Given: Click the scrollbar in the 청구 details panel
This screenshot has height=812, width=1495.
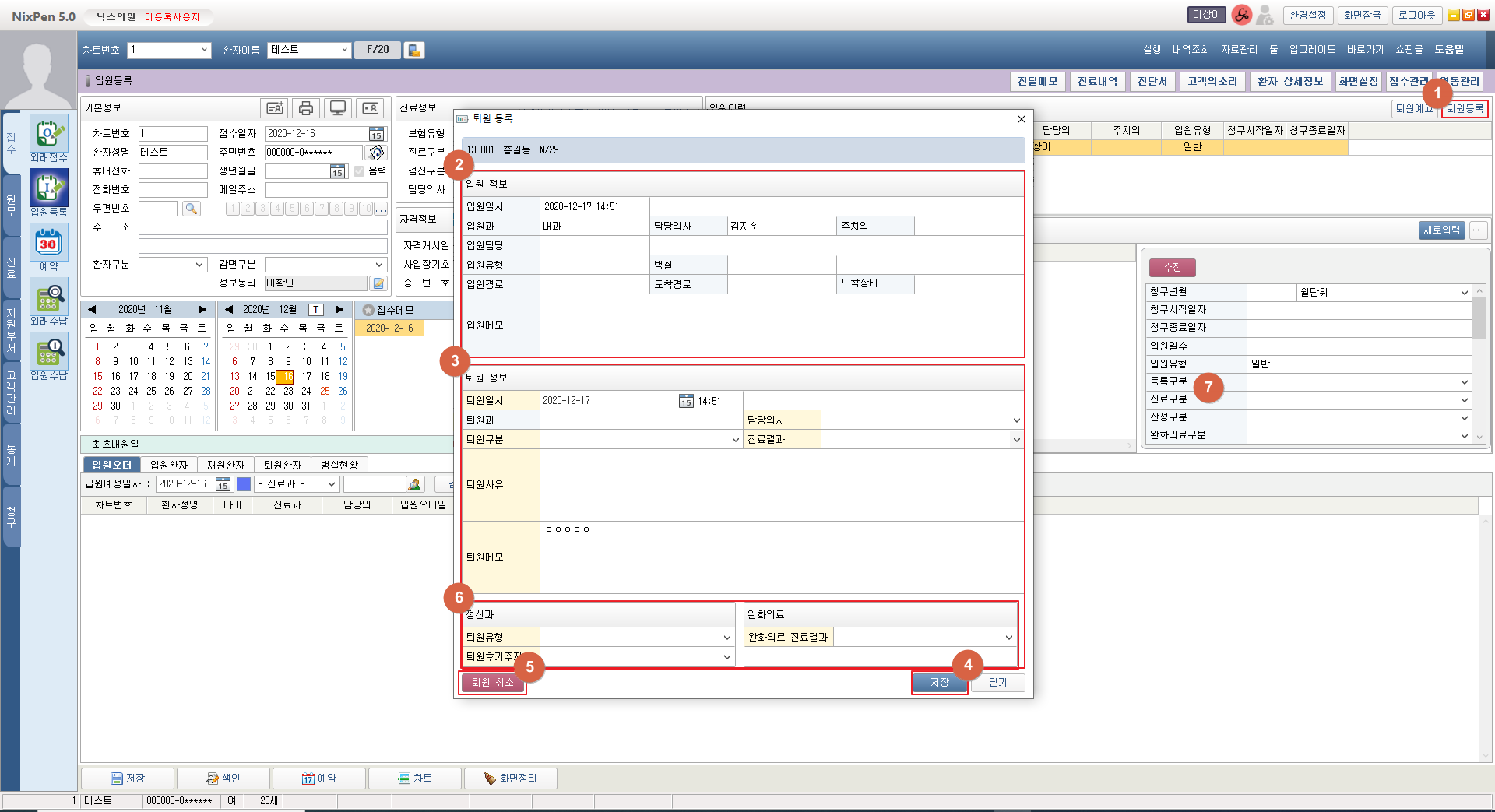Looking at the screenshot, I should tap(1479, 319).
